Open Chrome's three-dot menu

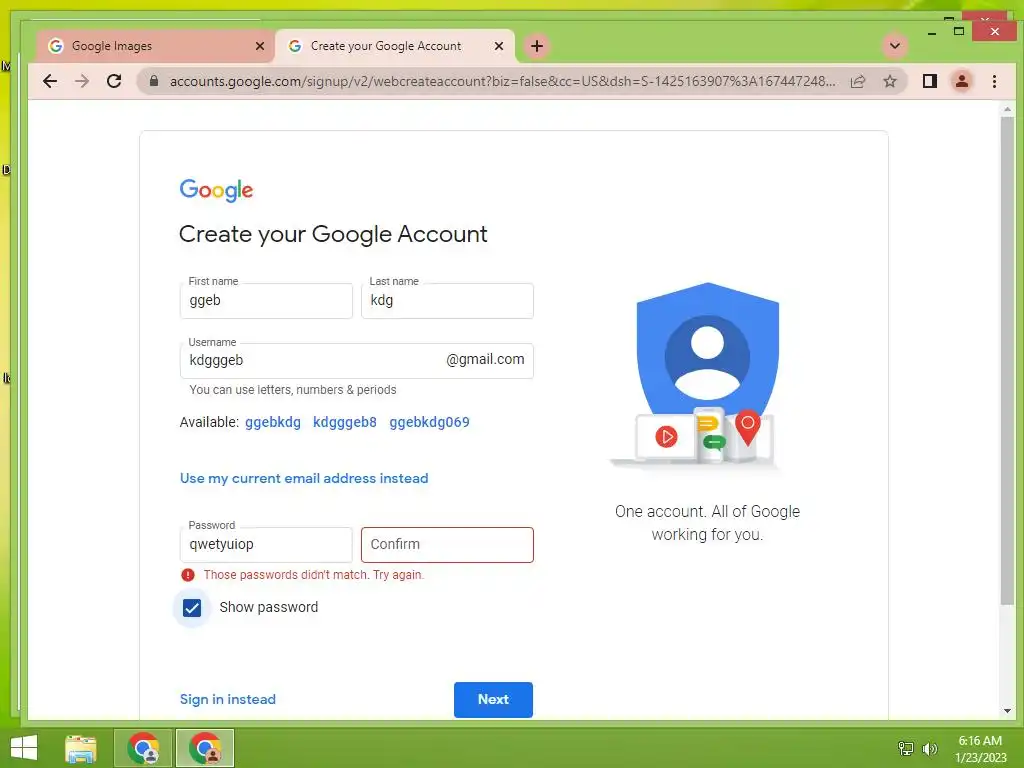(994, 81)
